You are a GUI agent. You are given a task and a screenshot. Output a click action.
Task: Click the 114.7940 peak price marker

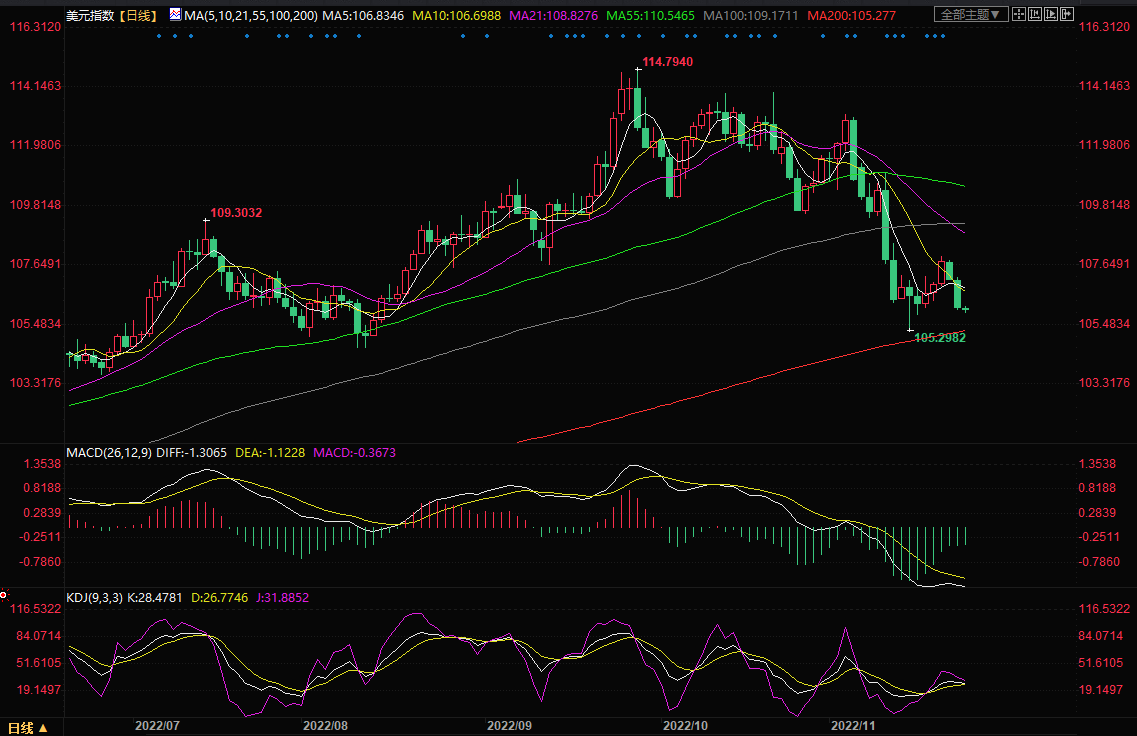tap(667, 62)
